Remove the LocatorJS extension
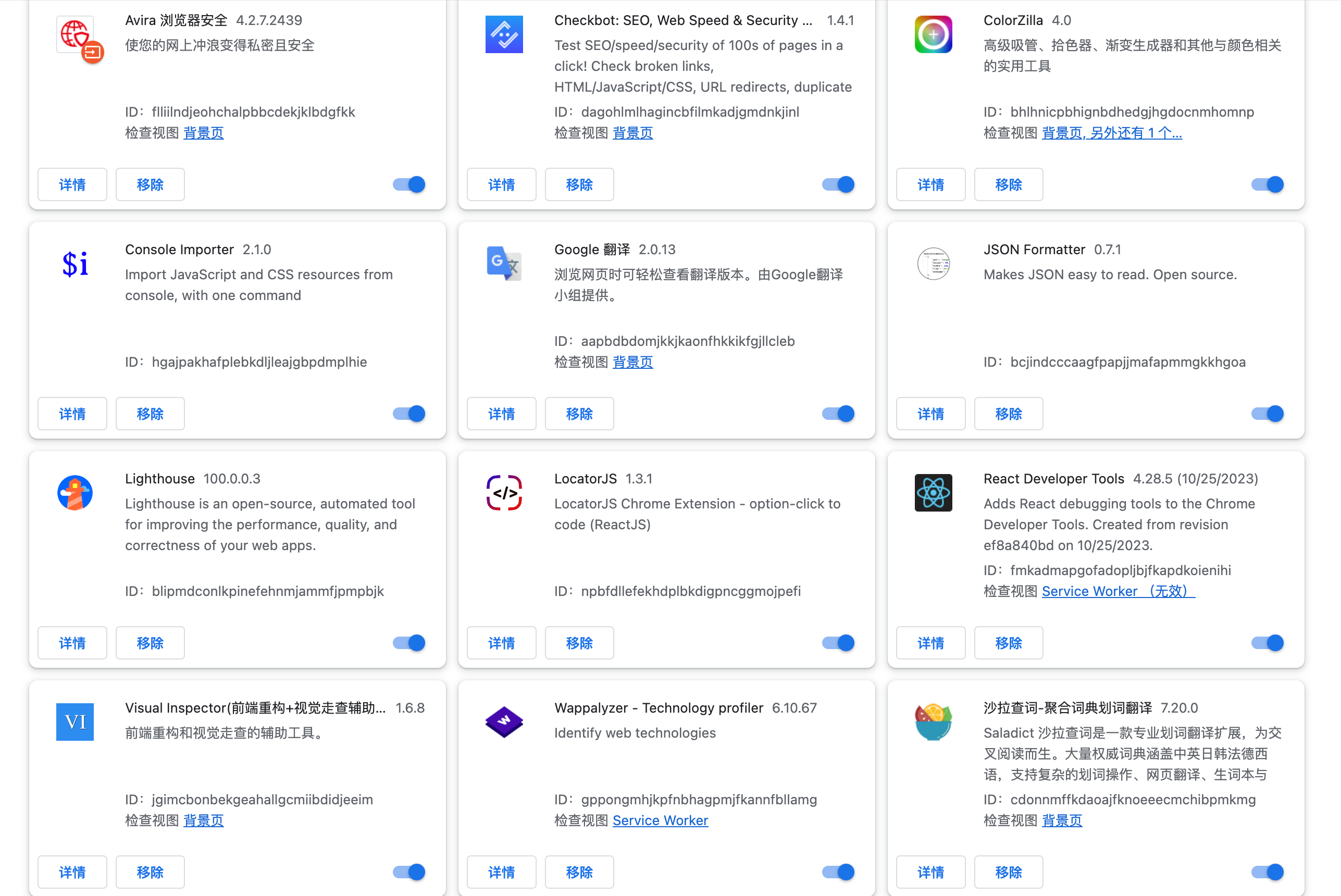The height and width of the screenshot is (896, 1341). [579, 643]
